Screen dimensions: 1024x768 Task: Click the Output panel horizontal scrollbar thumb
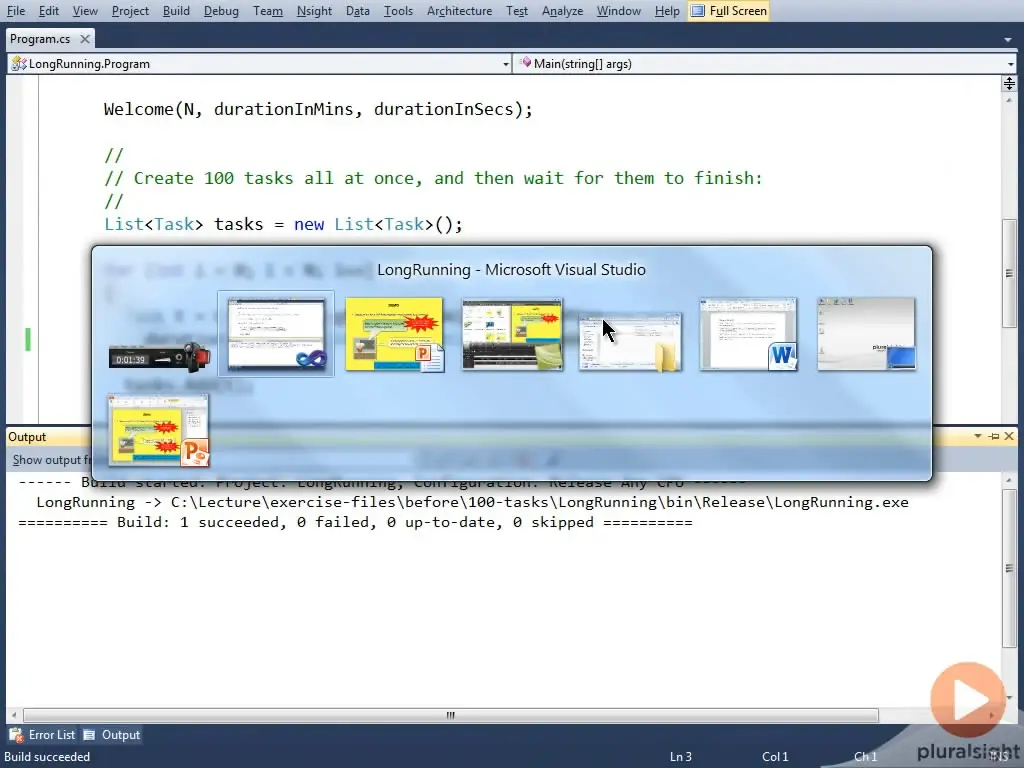point(451,715)
